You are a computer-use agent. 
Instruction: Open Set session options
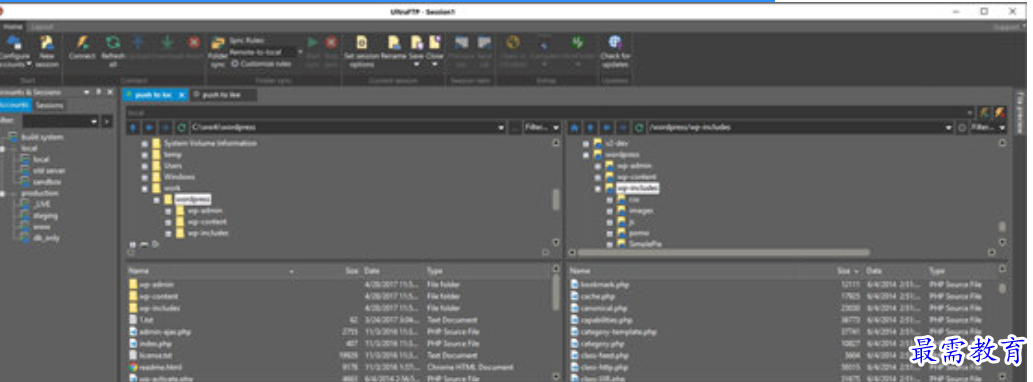(x=362, y=51)
